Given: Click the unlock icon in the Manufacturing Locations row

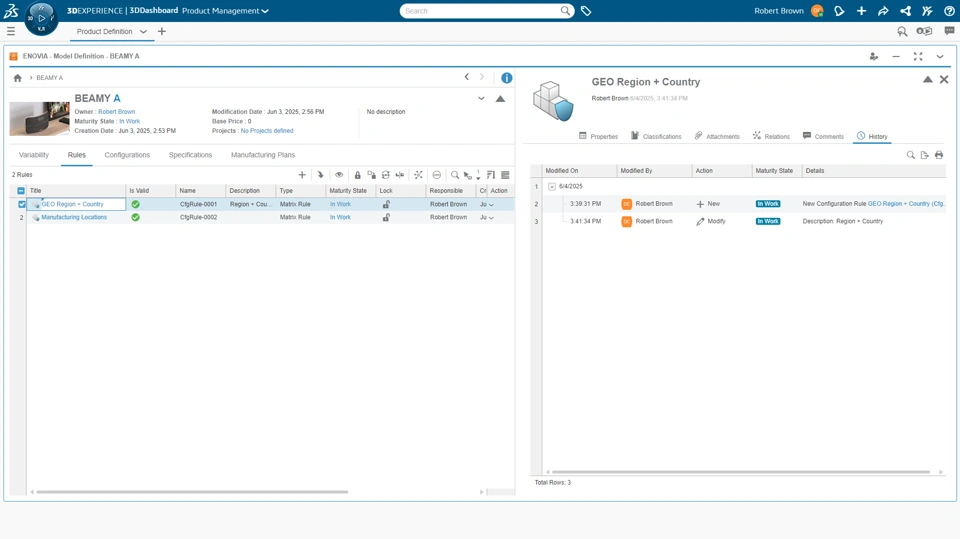Looking at the screenshot, I should point(386,217).
